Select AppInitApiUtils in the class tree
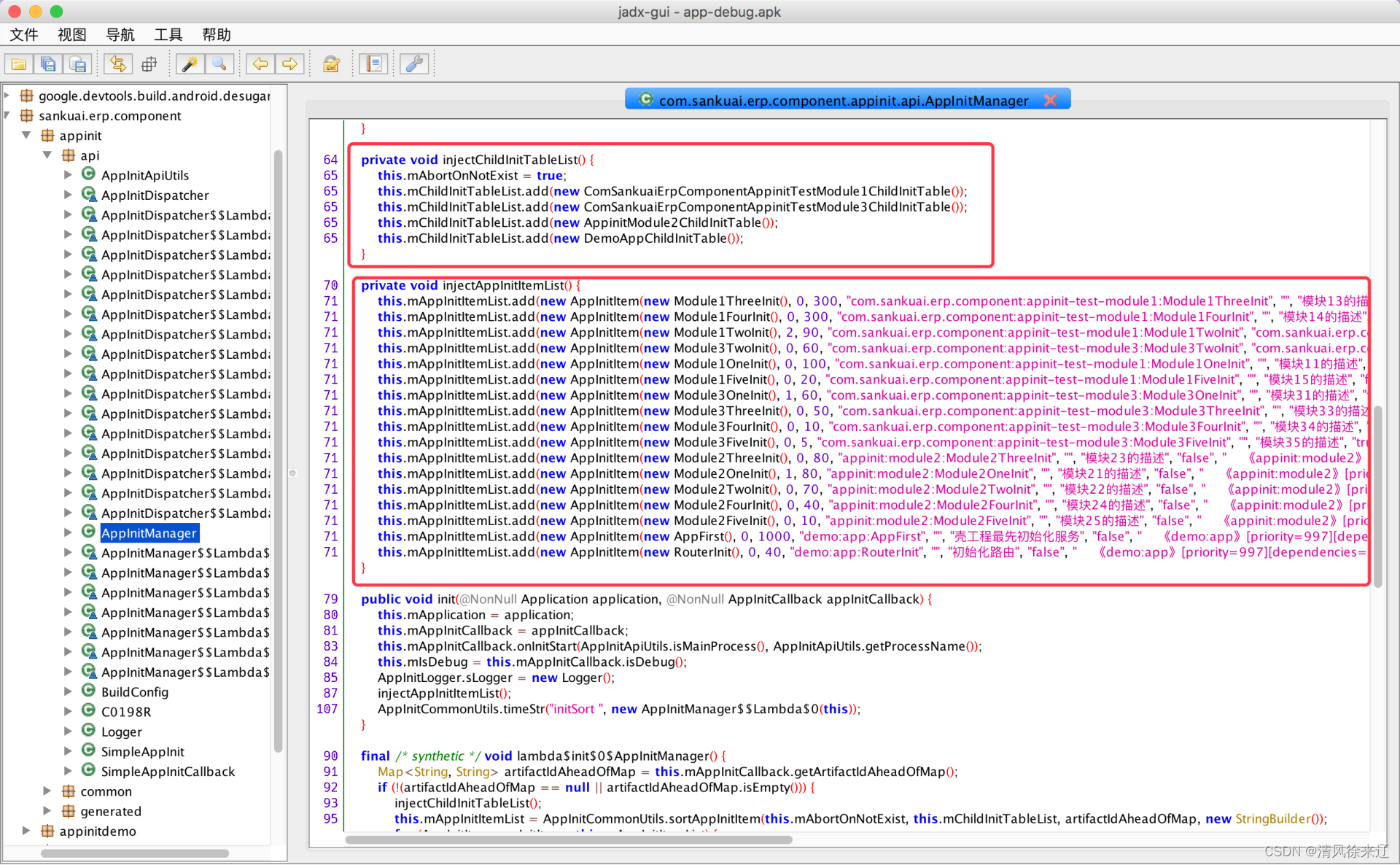Viewport: 1400px width, 865px height. (145, 175)
